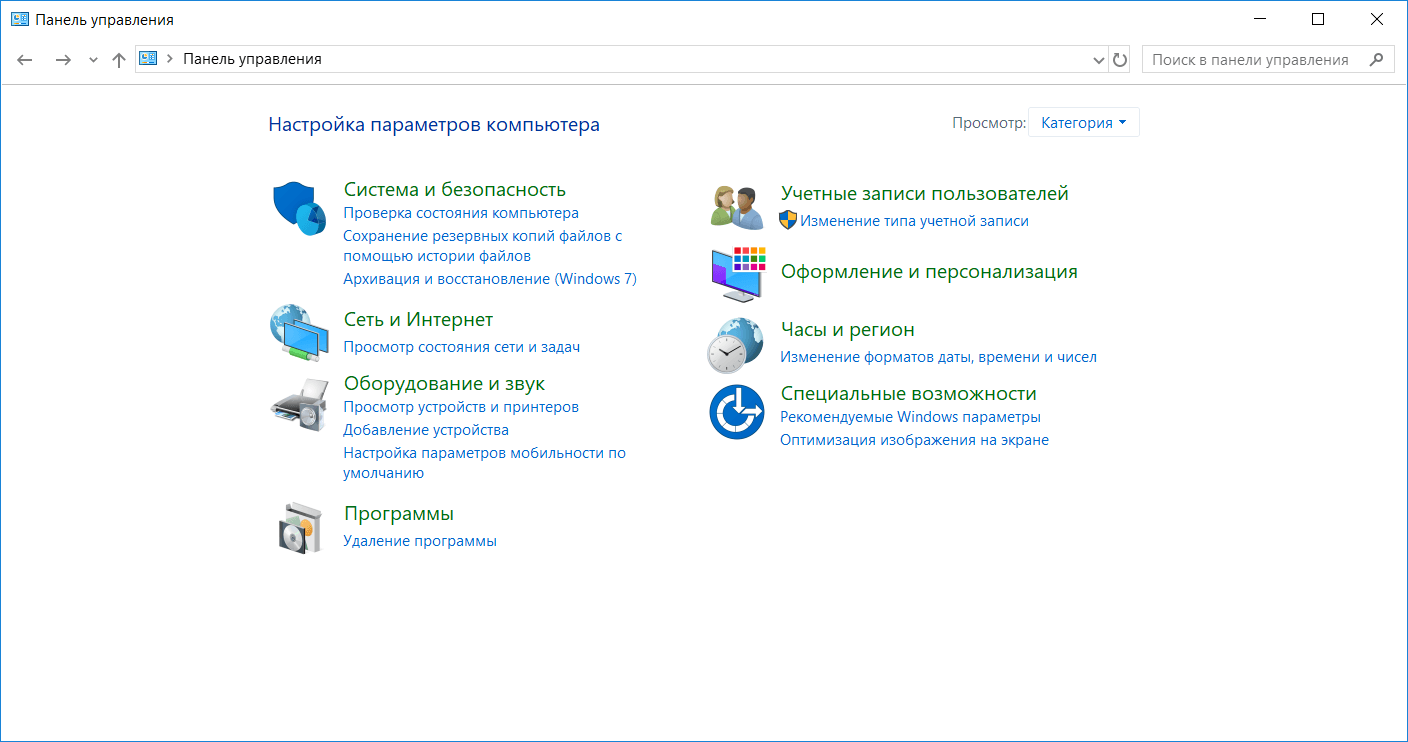1408x742 pixels.
Task: Go back with the left arrow
Action: [x=25, y=60]
